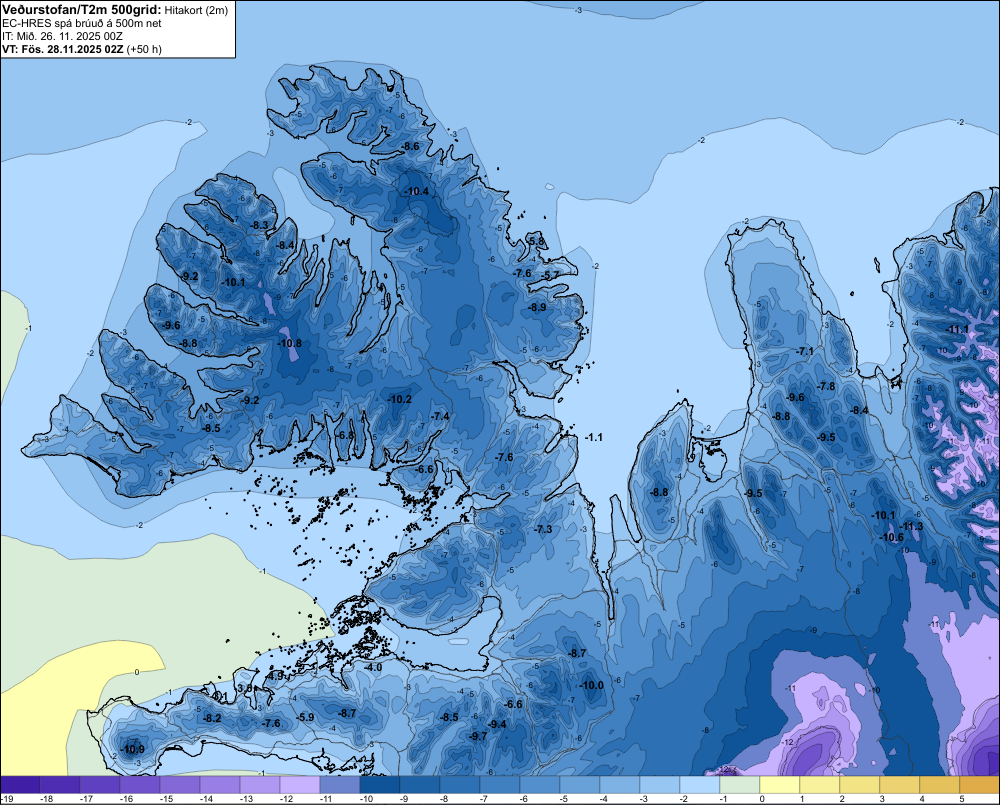Viewport: 1000px width, 805px height.
Task: Click the -10.6 temperature value
Action: click(x=892, y=537)
